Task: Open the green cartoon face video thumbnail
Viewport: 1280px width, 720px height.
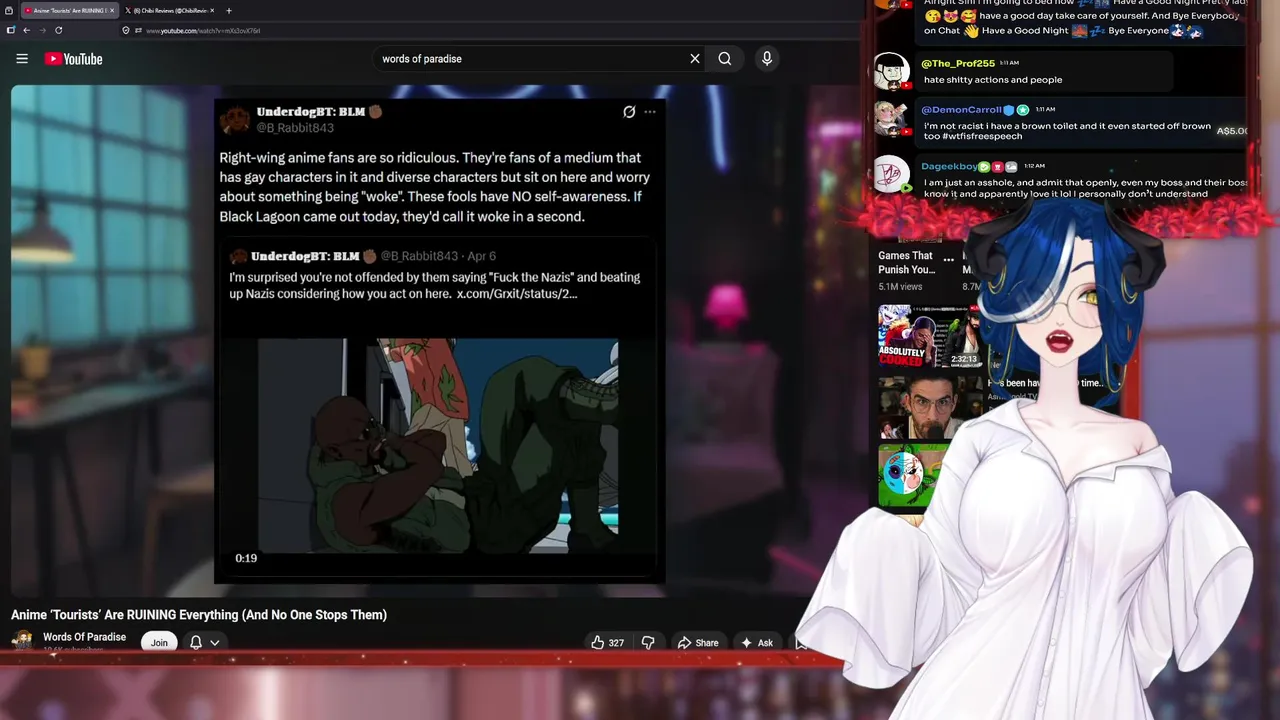Action: [x=912, y=477]
